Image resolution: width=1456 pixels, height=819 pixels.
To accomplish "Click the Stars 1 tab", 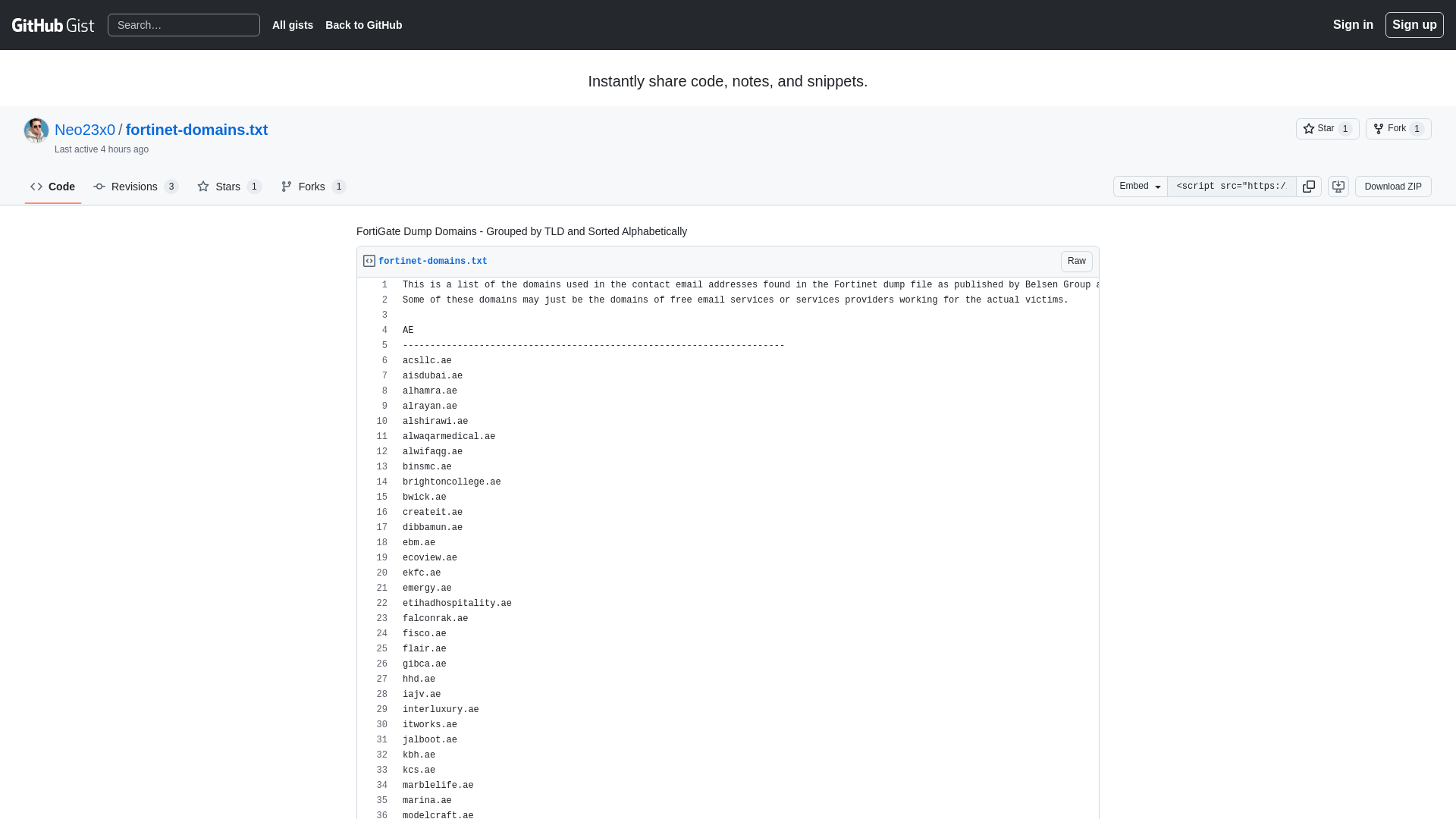I will coord(228,186).
